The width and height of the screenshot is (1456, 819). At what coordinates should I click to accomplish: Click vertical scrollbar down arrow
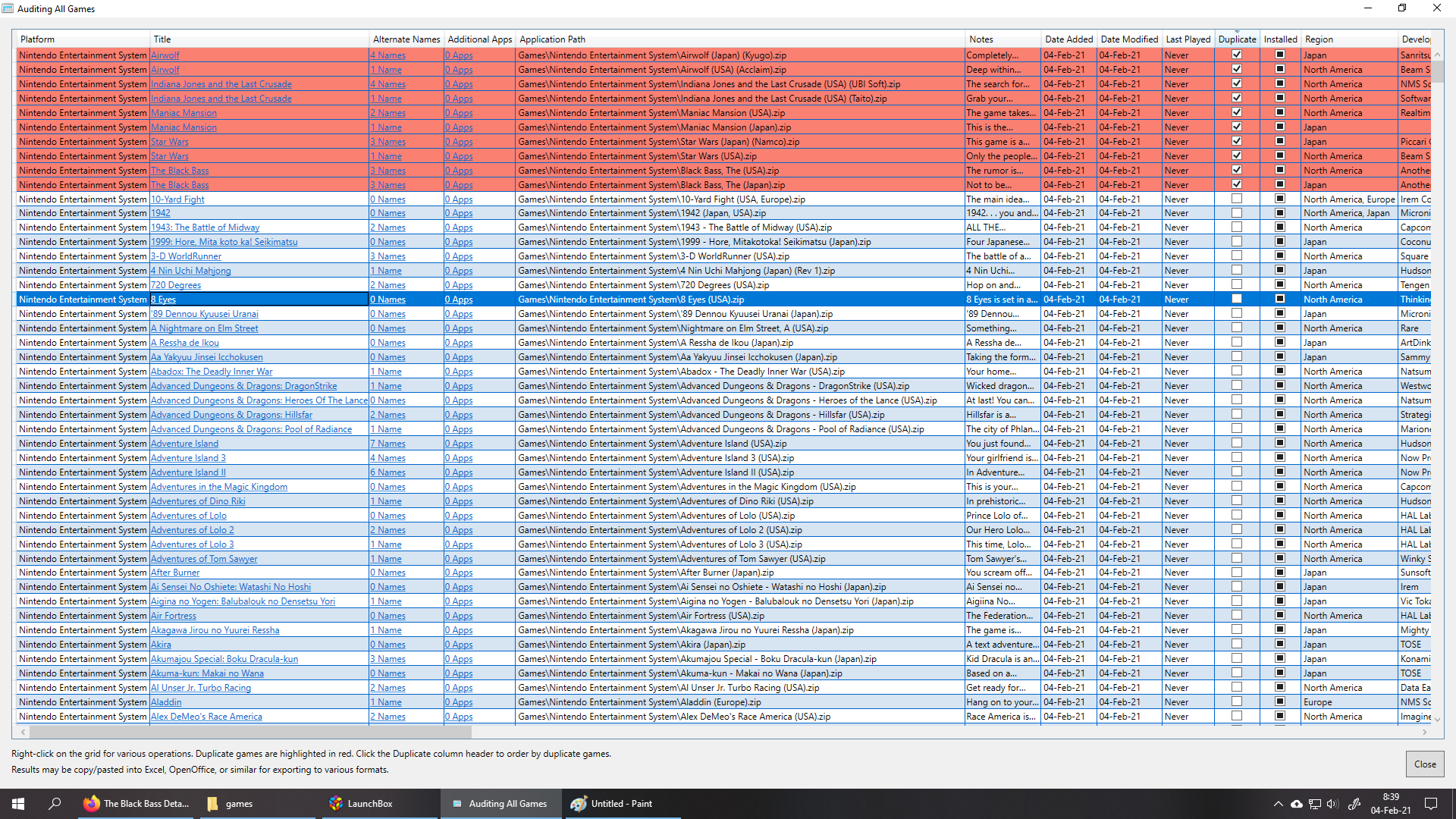pyautogui.click(x=1437, y=718)
